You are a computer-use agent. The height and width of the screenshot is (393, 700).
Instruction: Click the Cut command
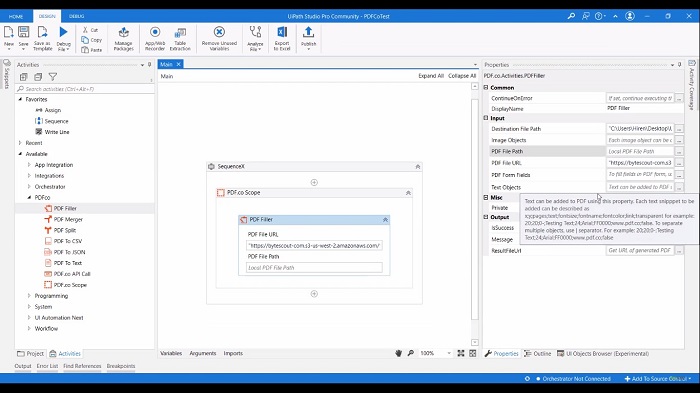click(90, 30)
